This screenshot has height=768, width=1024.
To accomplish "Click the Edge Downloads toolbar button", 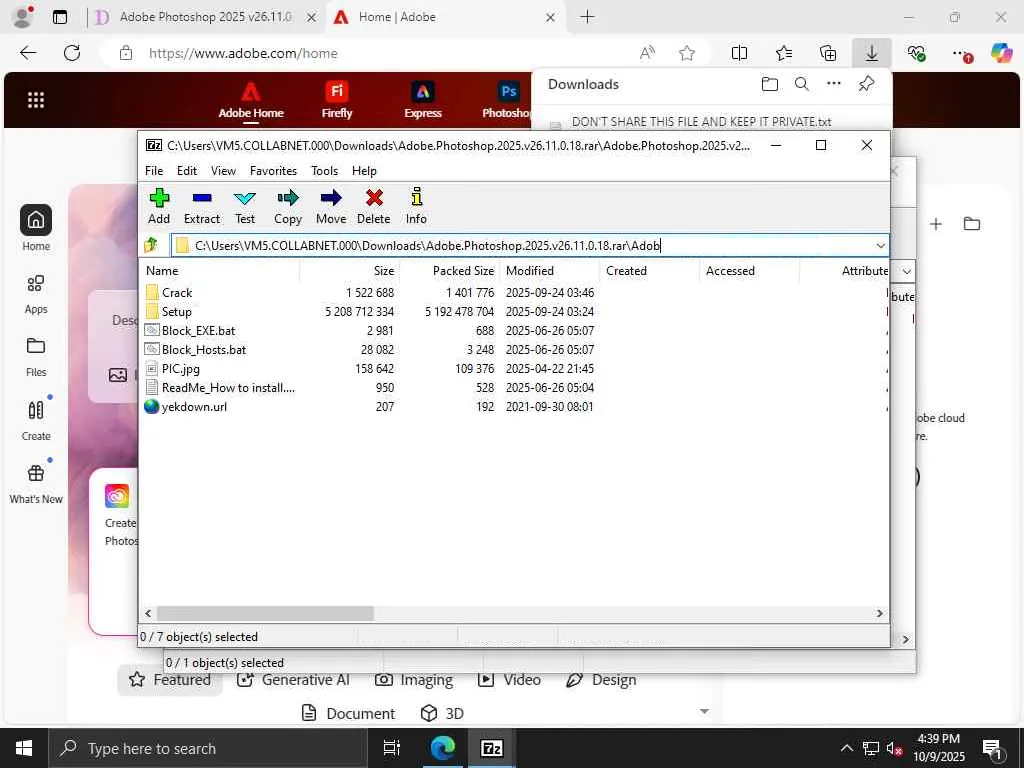I will (x=872, y=53).
